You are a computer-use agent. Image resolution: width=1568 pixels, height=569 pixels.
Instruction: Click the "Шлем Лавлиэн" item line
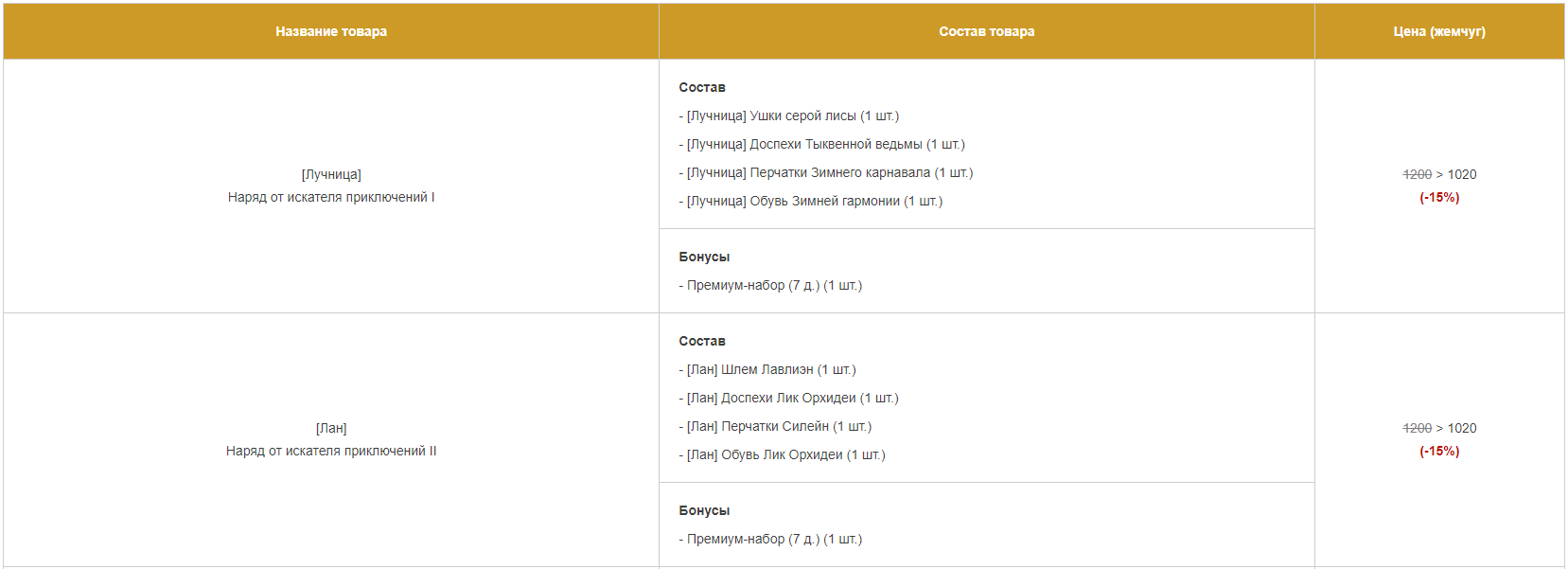click(x=766, y=369)
